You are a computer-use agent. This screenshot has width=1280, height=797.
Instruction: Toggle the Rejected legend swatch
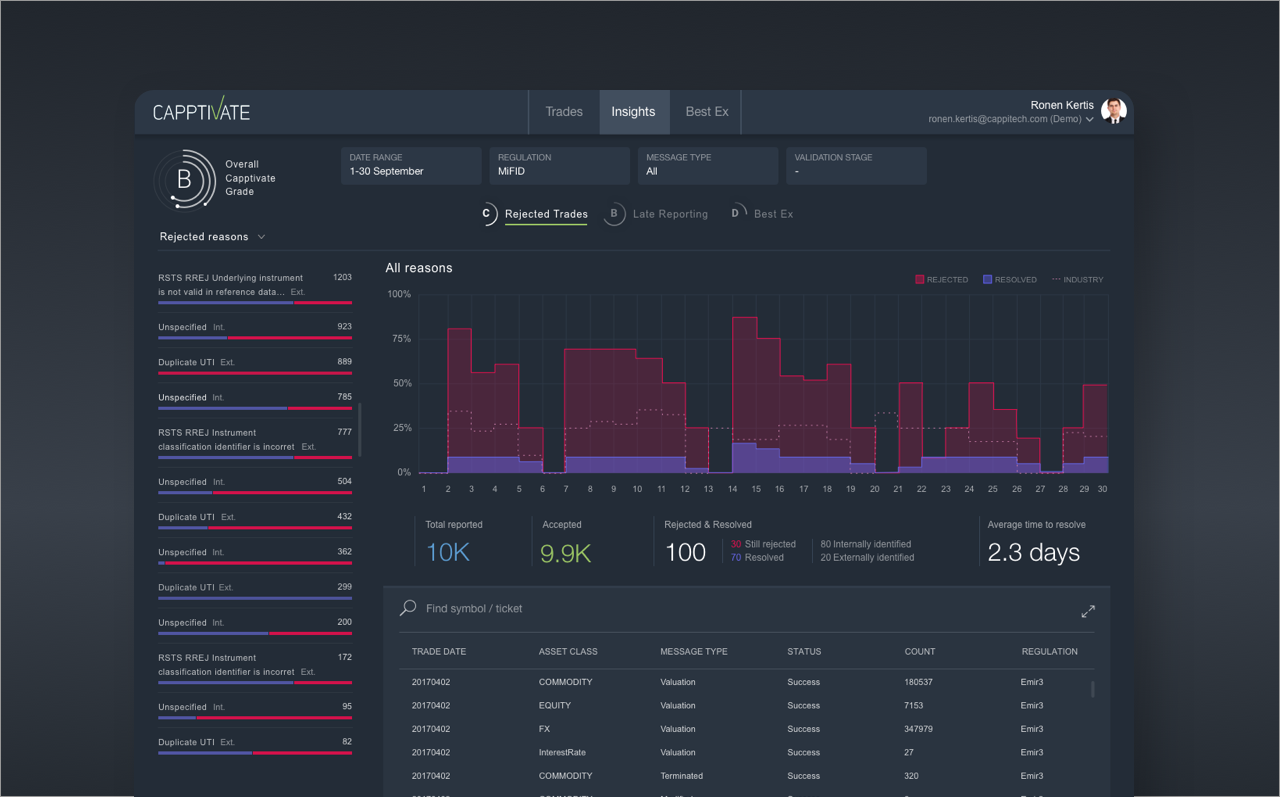[919, 280]
